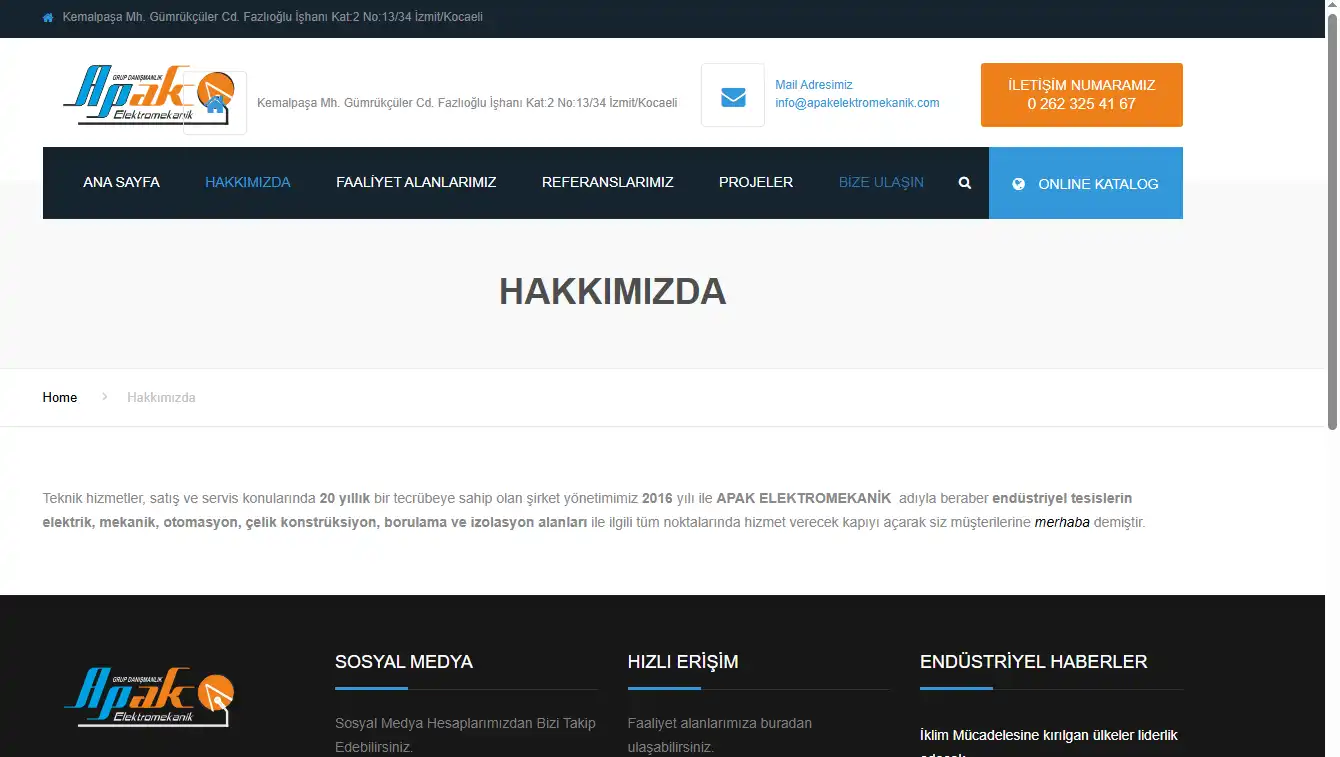The width and height of the screenshot is (1340, 757).
Task: Click the ONLINE KATALOG button
Action: click(1086, 183)
